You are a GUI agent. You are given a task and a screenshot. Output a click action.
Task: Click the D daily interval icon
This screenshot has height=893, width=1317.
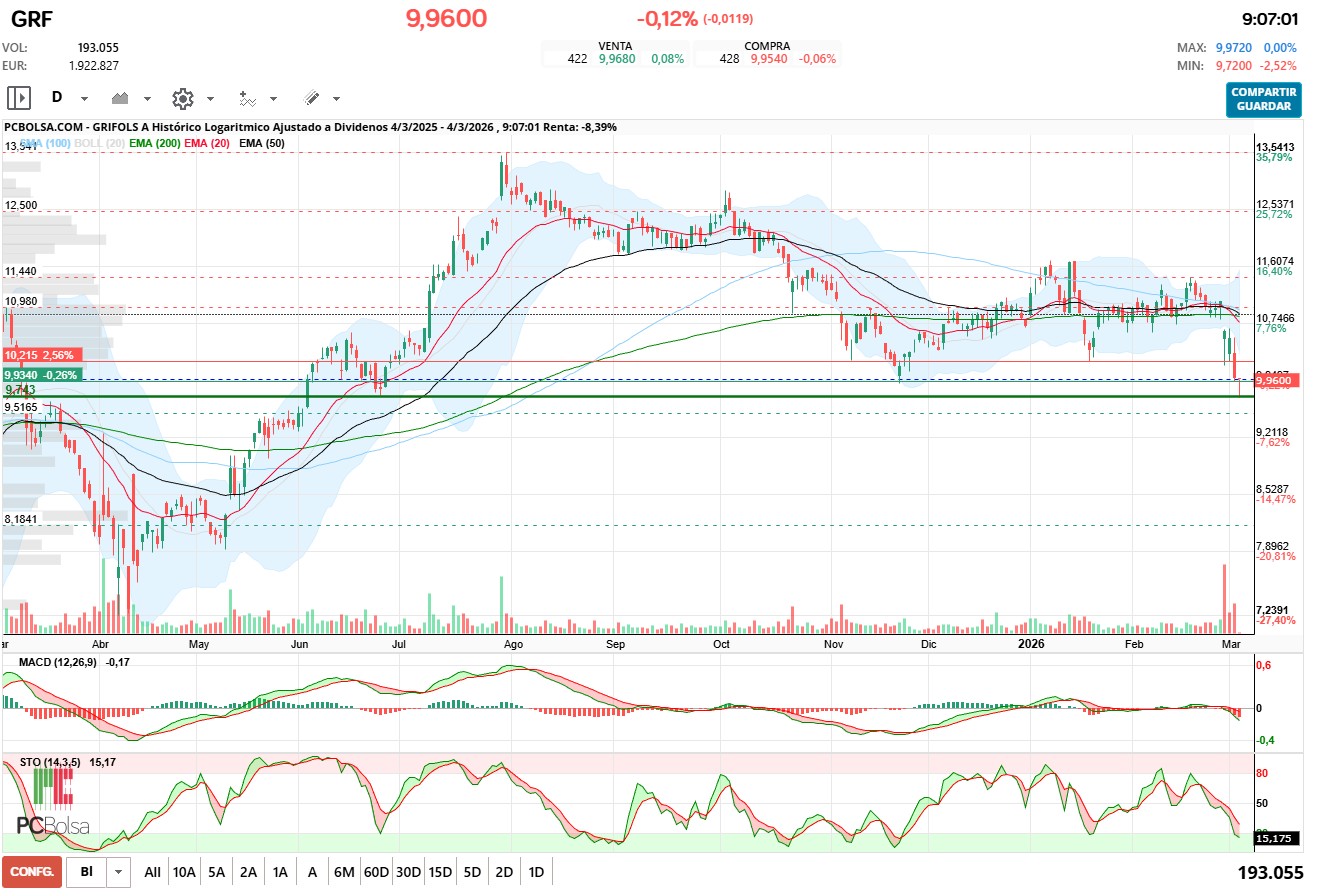click(x=57, y=98)
